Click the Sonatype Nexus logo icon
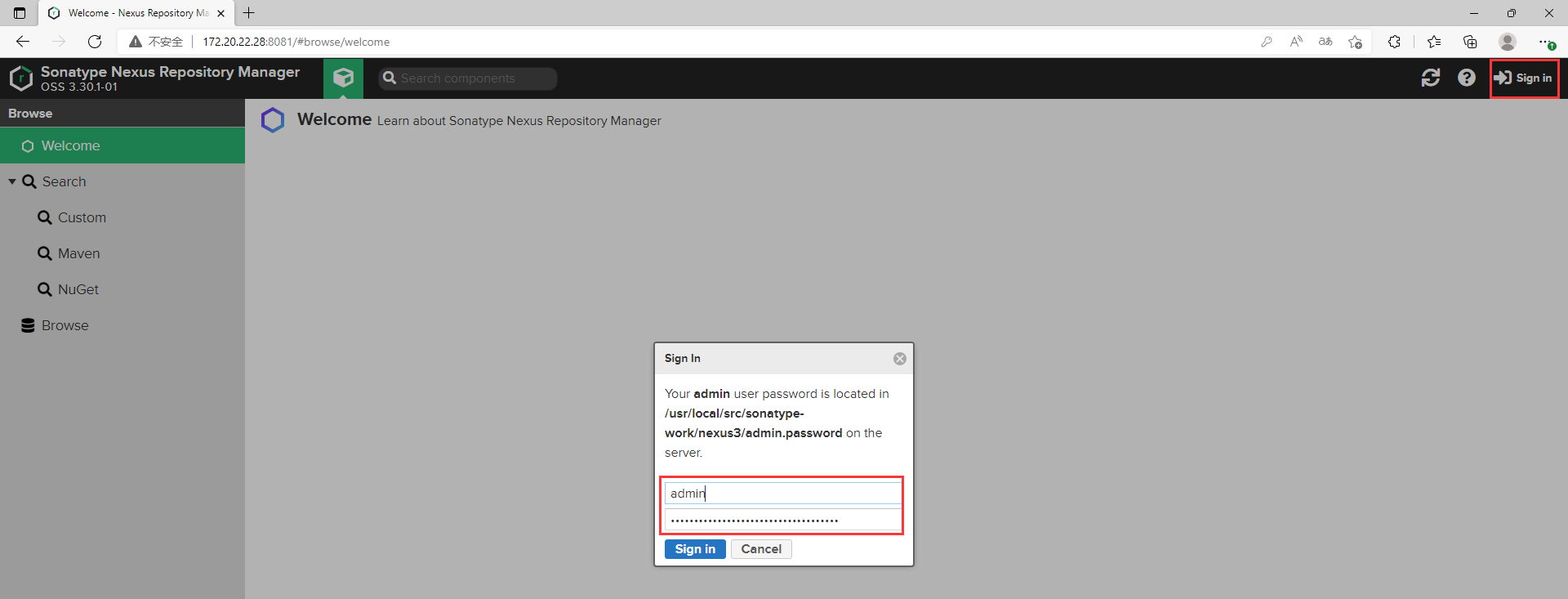The height and width of the screenshot is (599, 1568). click(x=21, y=78)
